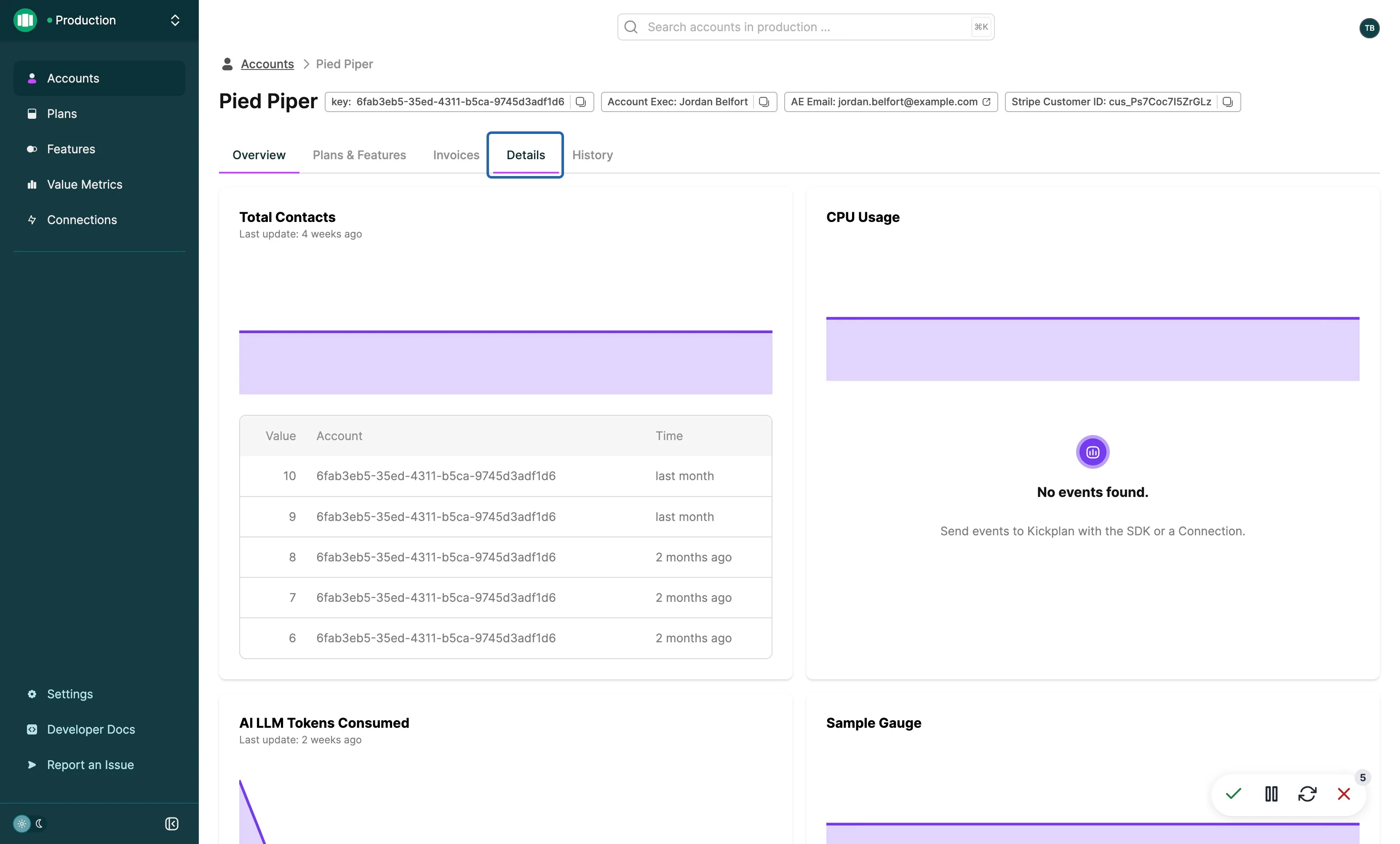This screenshot has height=844, width=1400.
Task: Click the No events found chart icon
Action: point(1093,452)
